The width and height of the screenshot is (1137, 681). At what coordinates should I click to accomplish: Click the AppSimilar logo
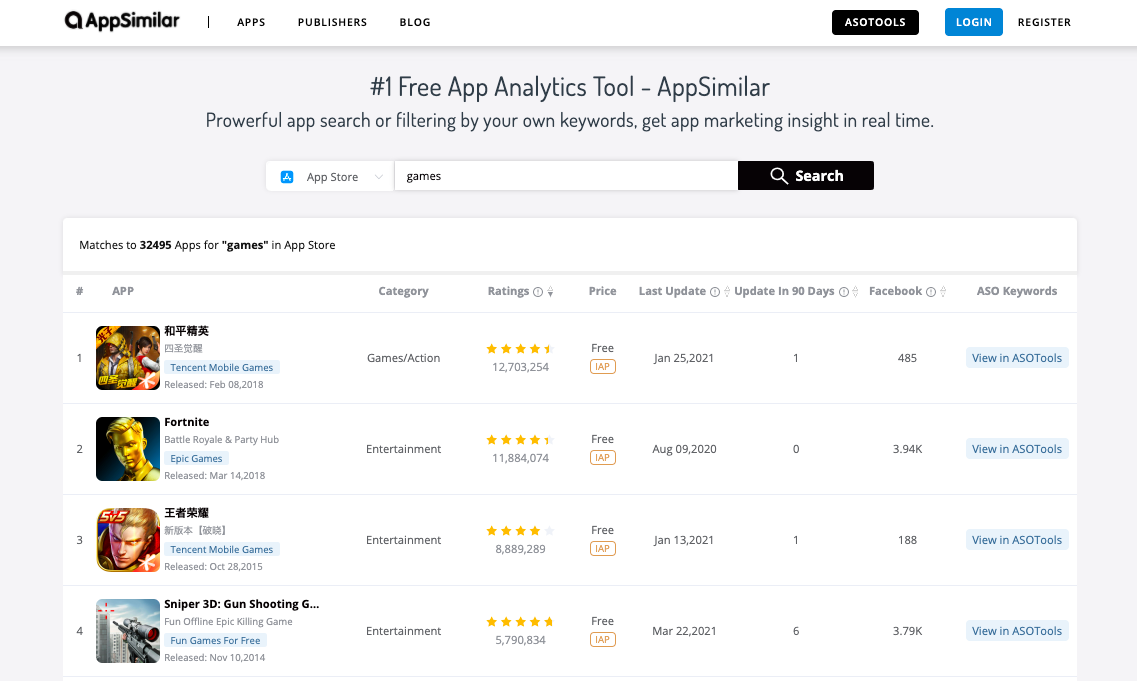click(x=122, y=21)
